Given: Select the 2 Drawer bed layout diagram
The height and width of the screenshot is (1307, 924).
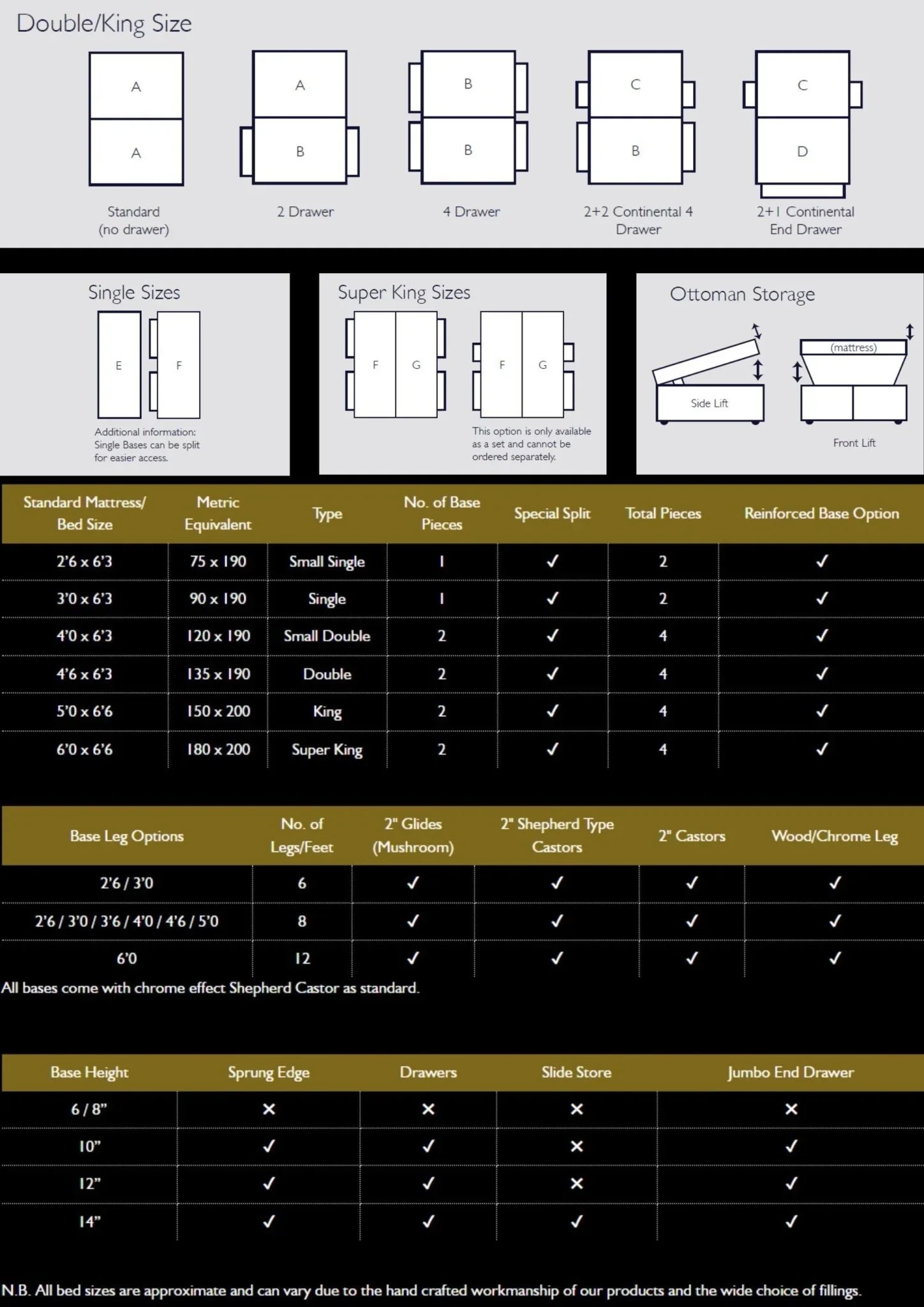Looking at the screenshot, I should pyautogui.click(x=299, y=118).
